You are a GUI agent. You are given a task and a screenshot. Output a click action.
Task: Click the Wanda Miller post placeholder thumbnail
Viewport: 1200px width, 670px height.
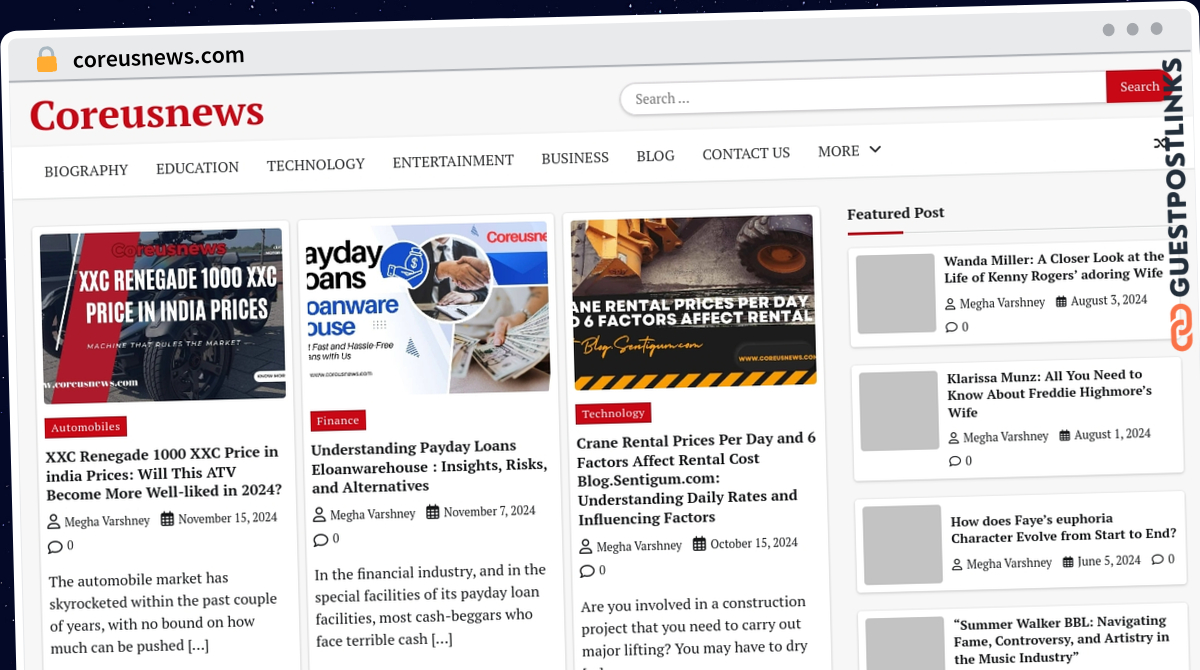click(896, 294)
